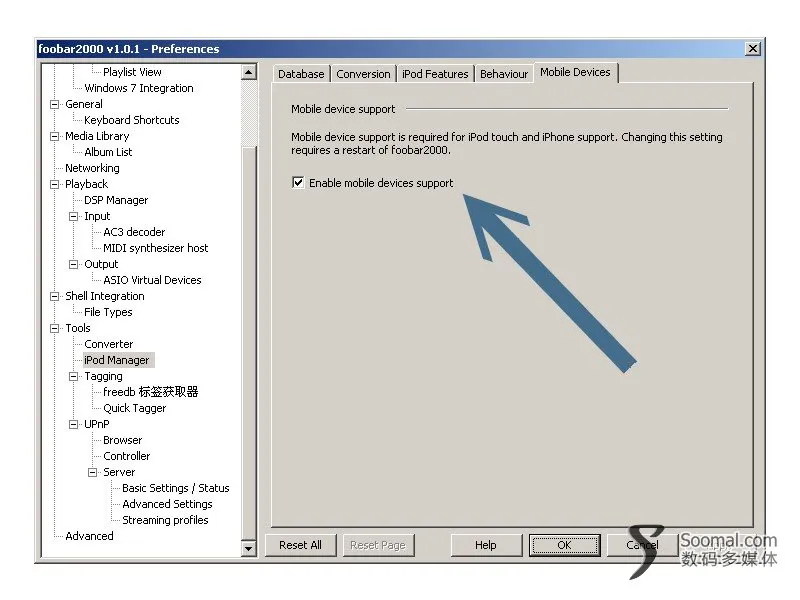Select the iPod Features tab
The image size is (800, 600).
click(x=435, y=74)
